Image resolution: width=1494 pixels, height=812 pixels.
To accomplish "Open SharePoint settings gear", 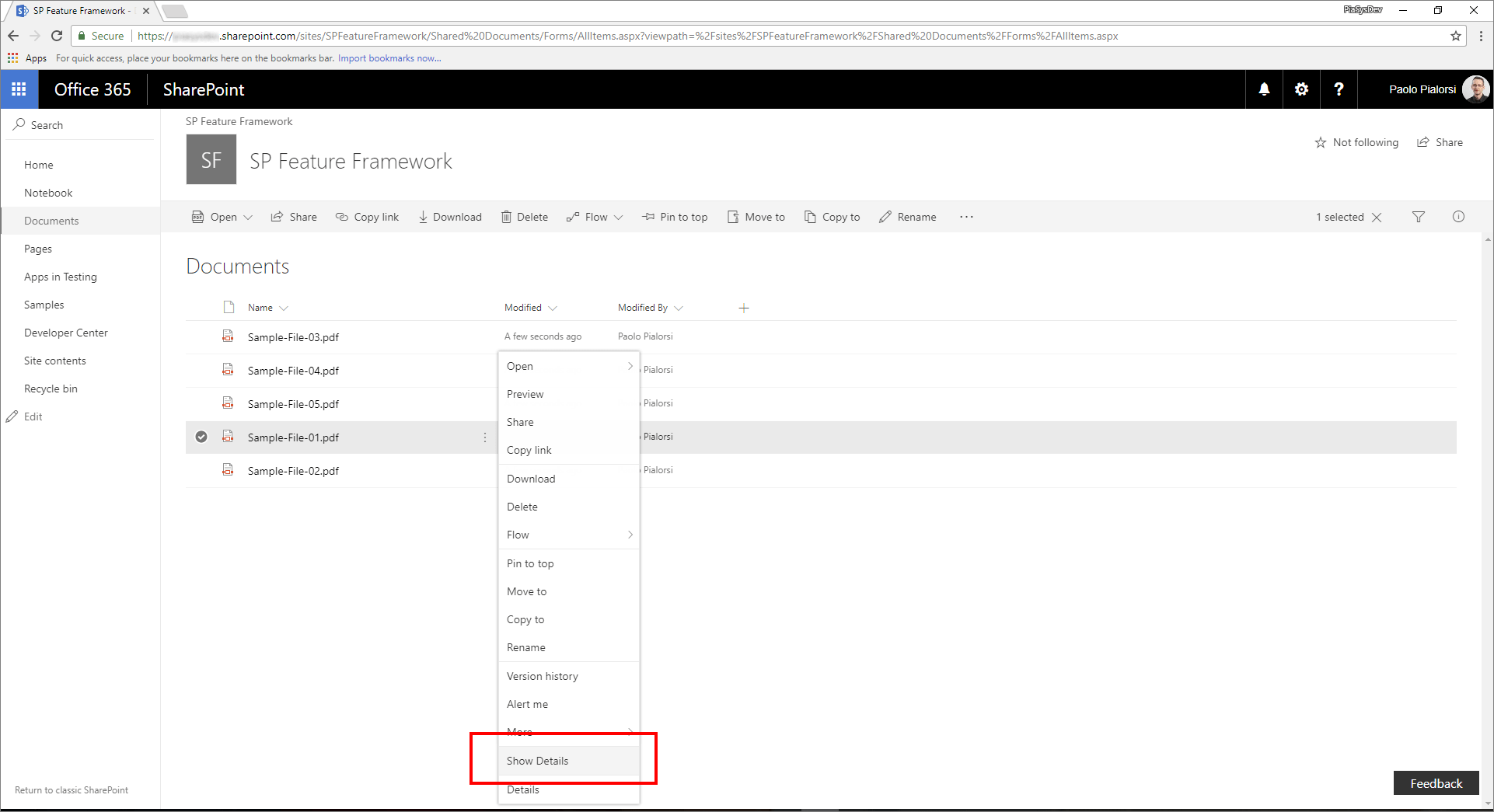I will pos(1301,89).
